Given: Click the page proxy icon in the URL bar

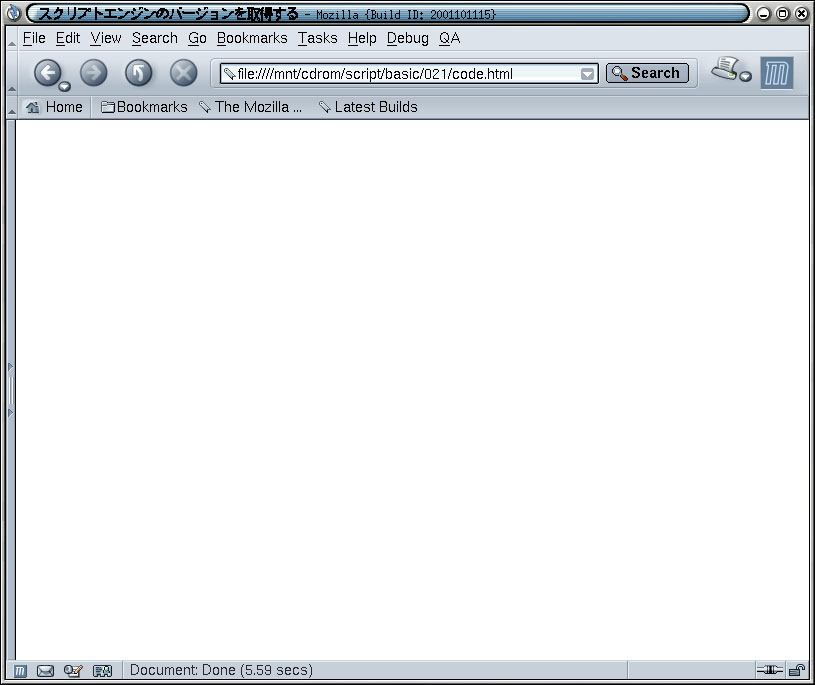Looking at the screenshot, I should pyautogui.click(x=229, y=74).
